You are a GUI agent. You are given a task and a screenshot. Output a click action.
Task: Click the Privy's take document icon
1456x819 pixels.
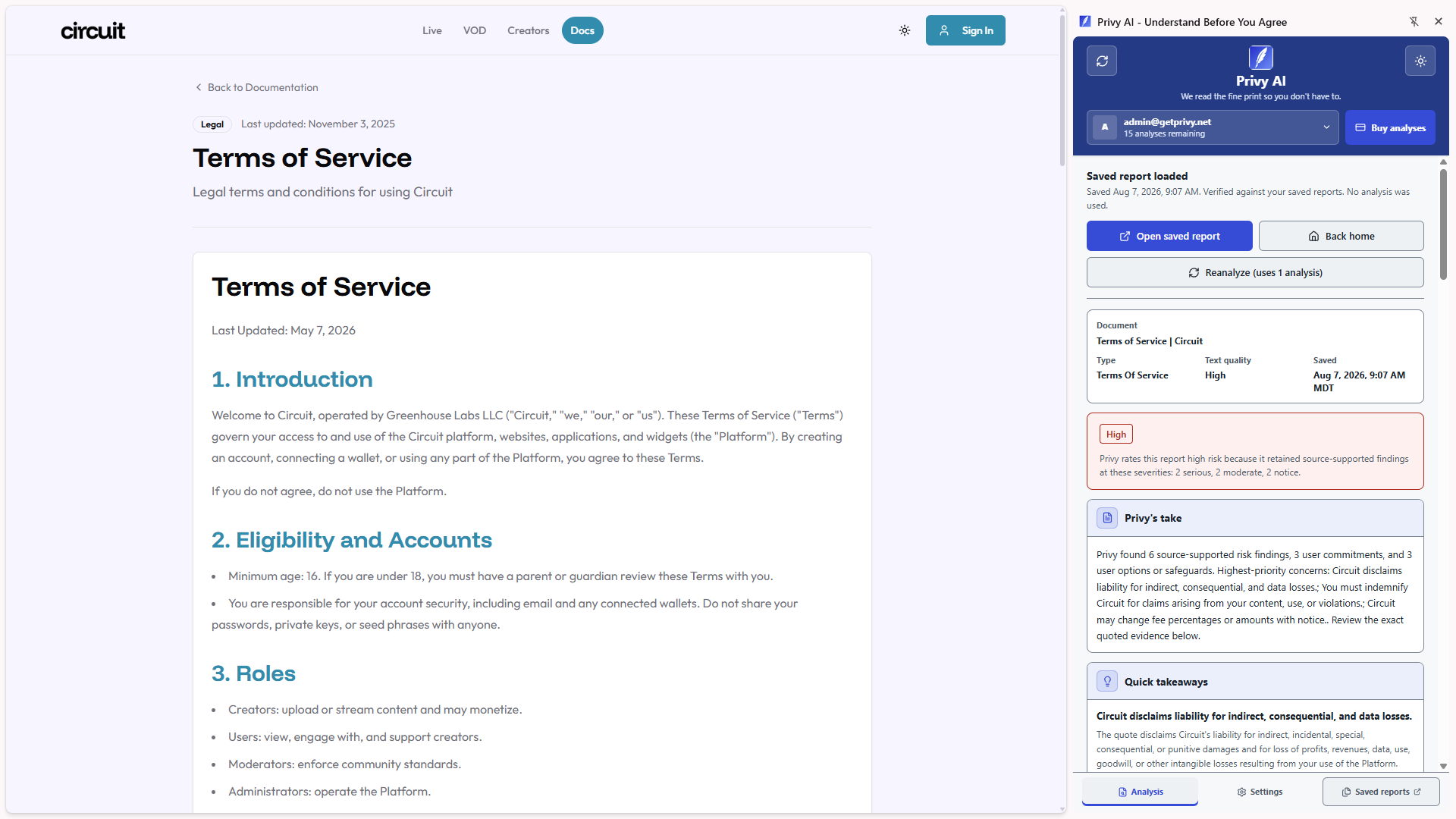(1107, 518)
